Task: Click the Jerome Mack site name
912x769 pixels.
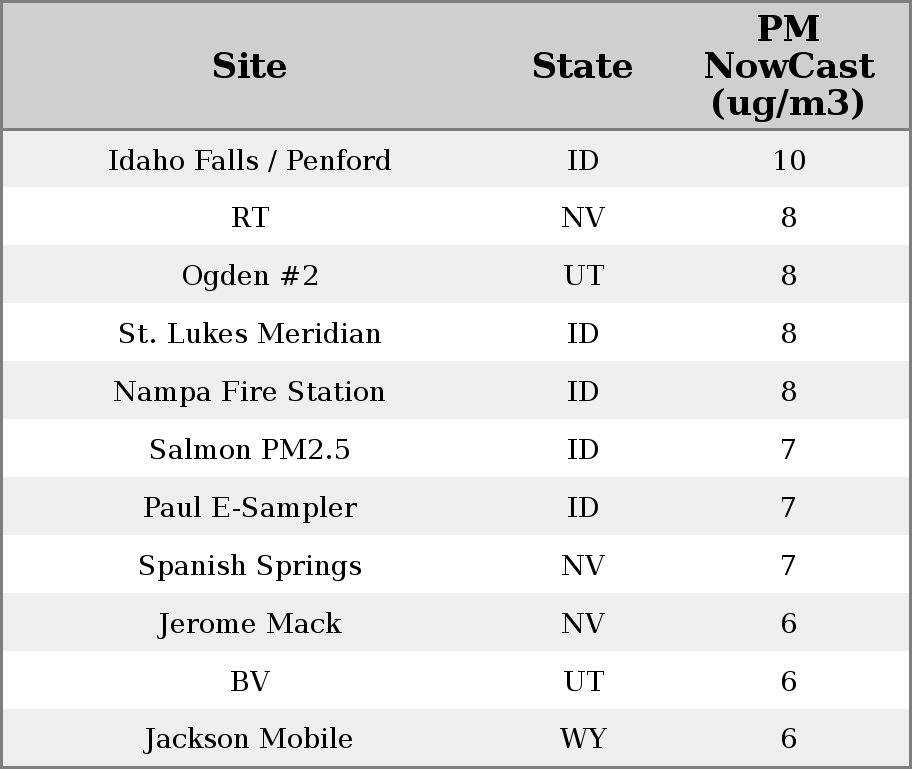Action: (x=250, y=624)
